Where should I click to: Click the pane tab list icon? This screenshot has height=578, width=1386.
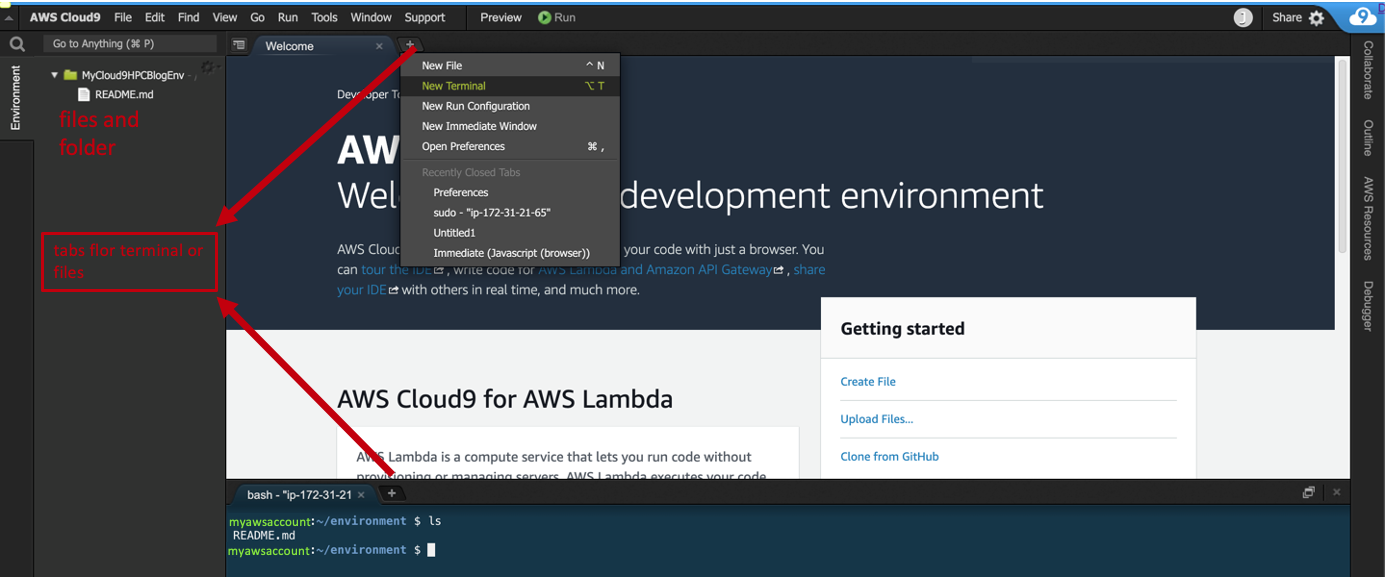239,45
